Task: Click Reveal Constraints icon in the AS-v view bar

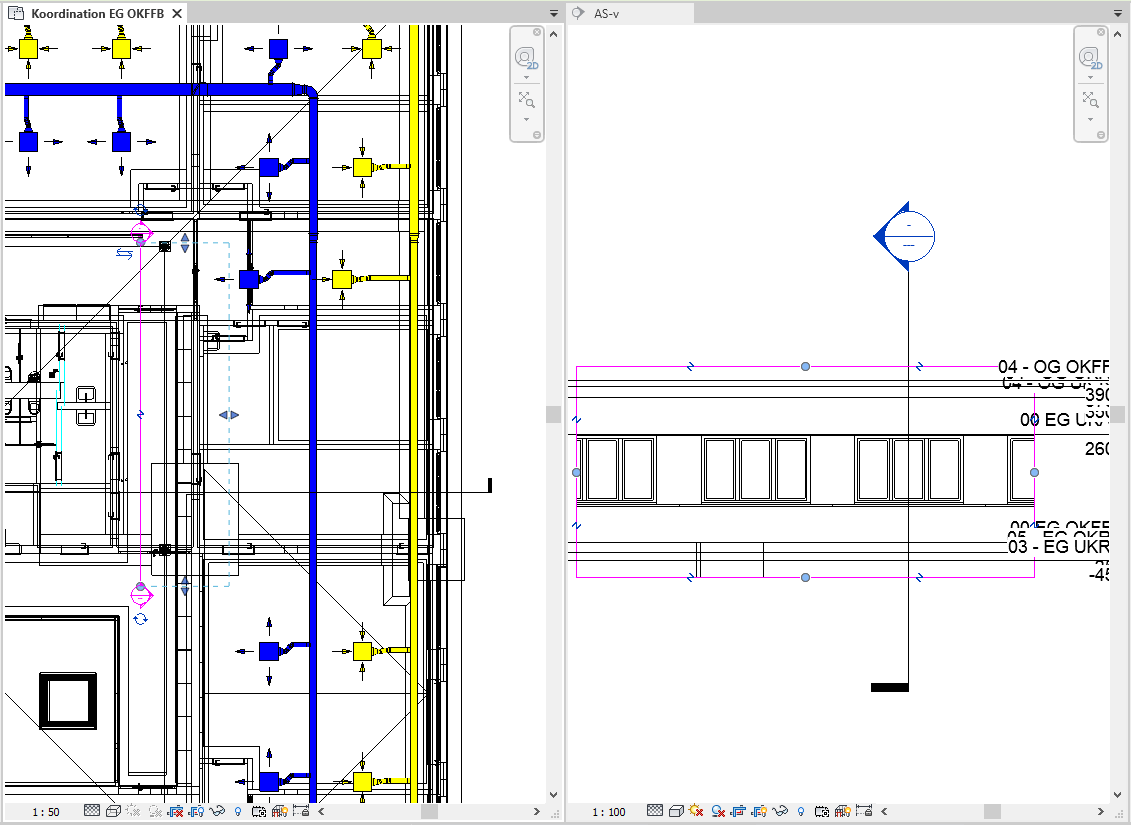Action: pos(864,812)
